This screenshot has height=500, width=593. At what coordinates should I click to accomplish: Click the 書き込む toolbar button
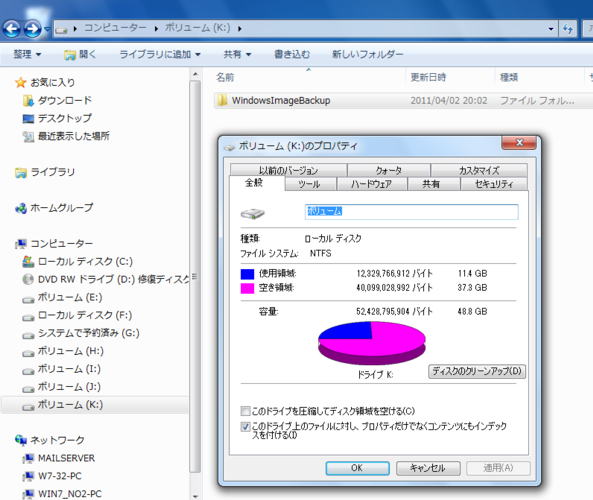click(292, 54)
